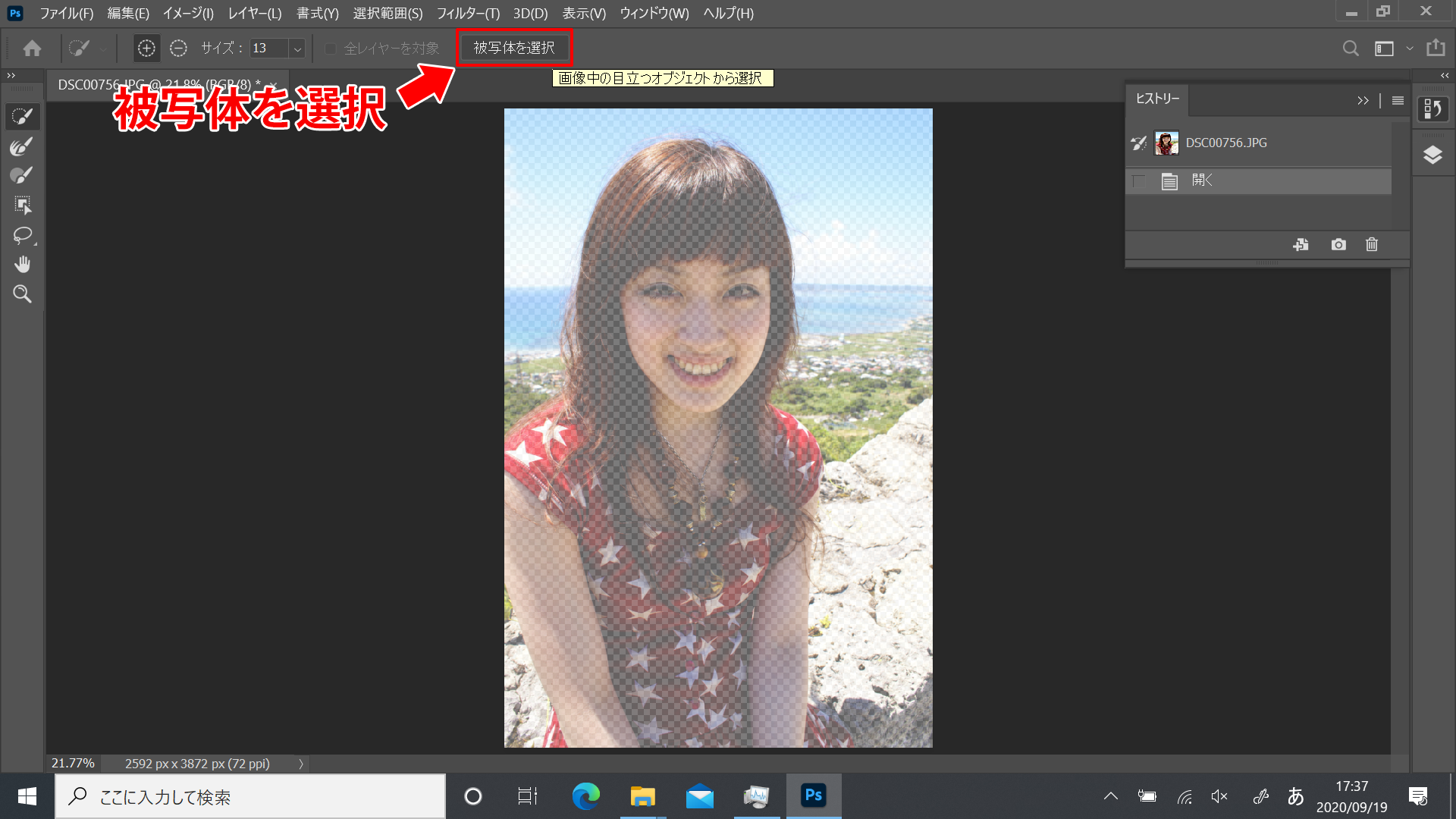This screenshot has height=819, width=1456.
Task: Create new document from current history state
Action: pyautogui.click(x=1301, y=244)
